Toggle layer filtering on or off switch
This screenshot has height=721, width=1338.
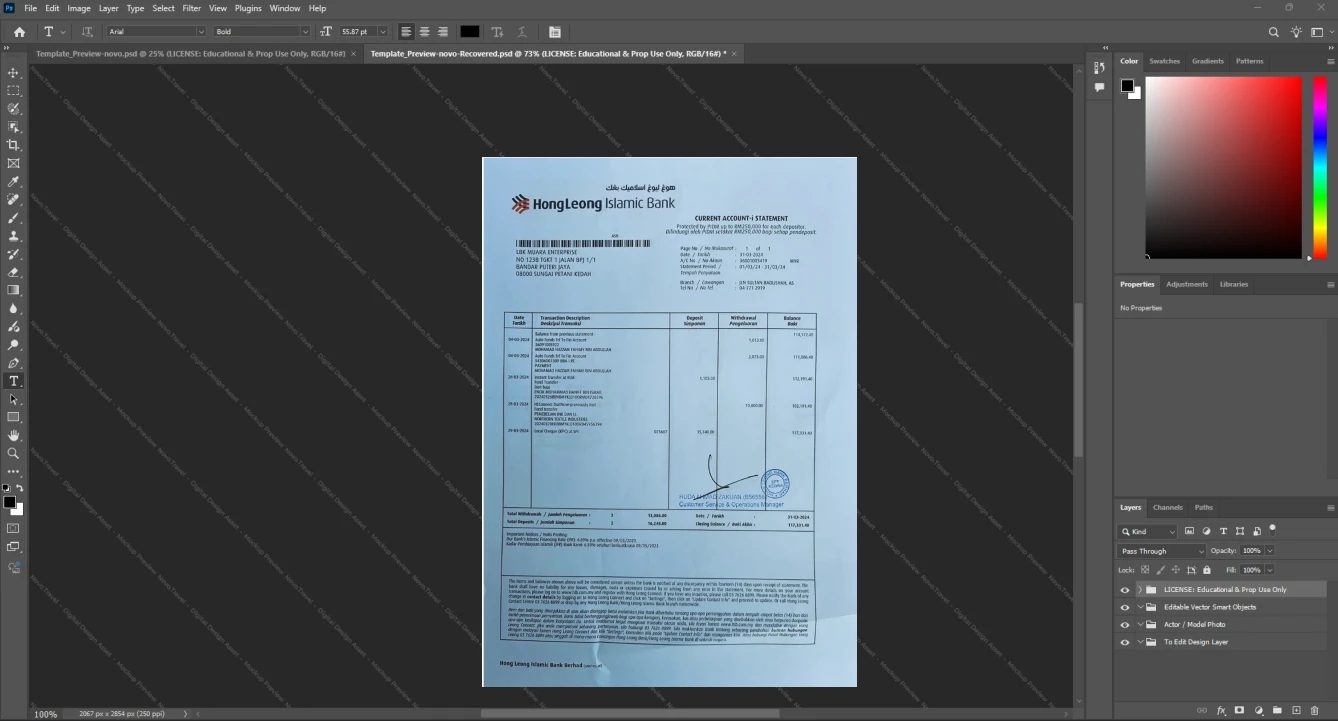tap(1272, 529)
